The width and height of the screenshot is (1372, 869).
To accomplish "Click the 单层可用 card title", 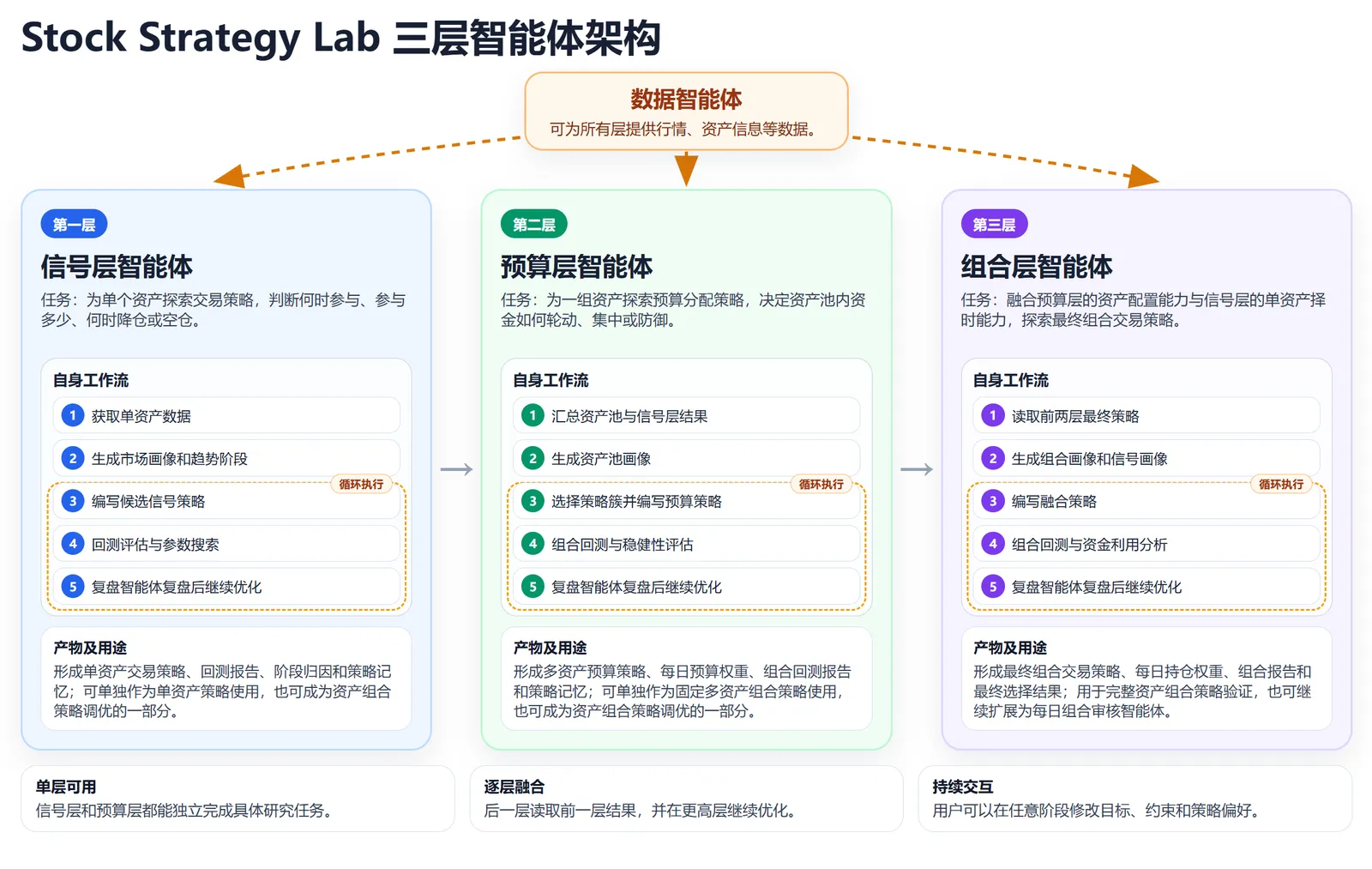I will pos(66,787).
